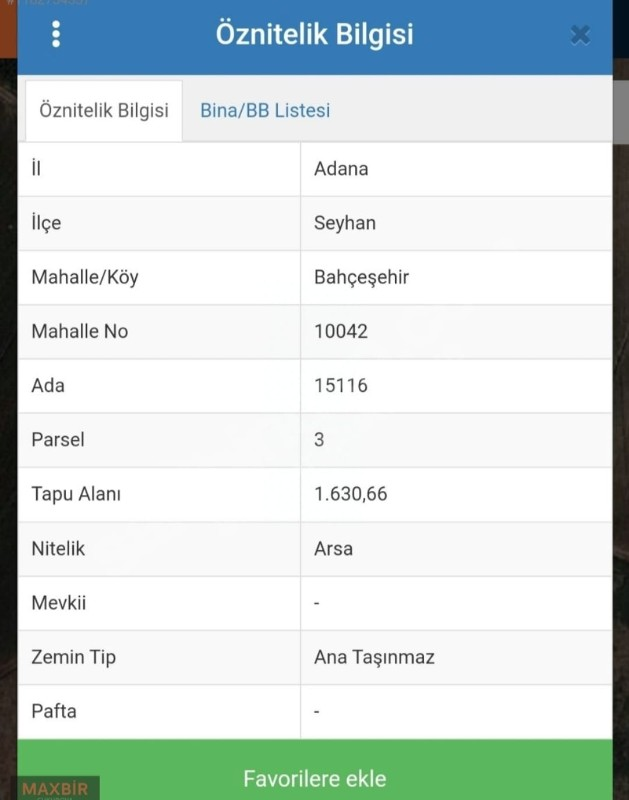Click the MAXBİR logo watermark
The height and width of the screenshot is (800, 629).
tap(55, 789)
